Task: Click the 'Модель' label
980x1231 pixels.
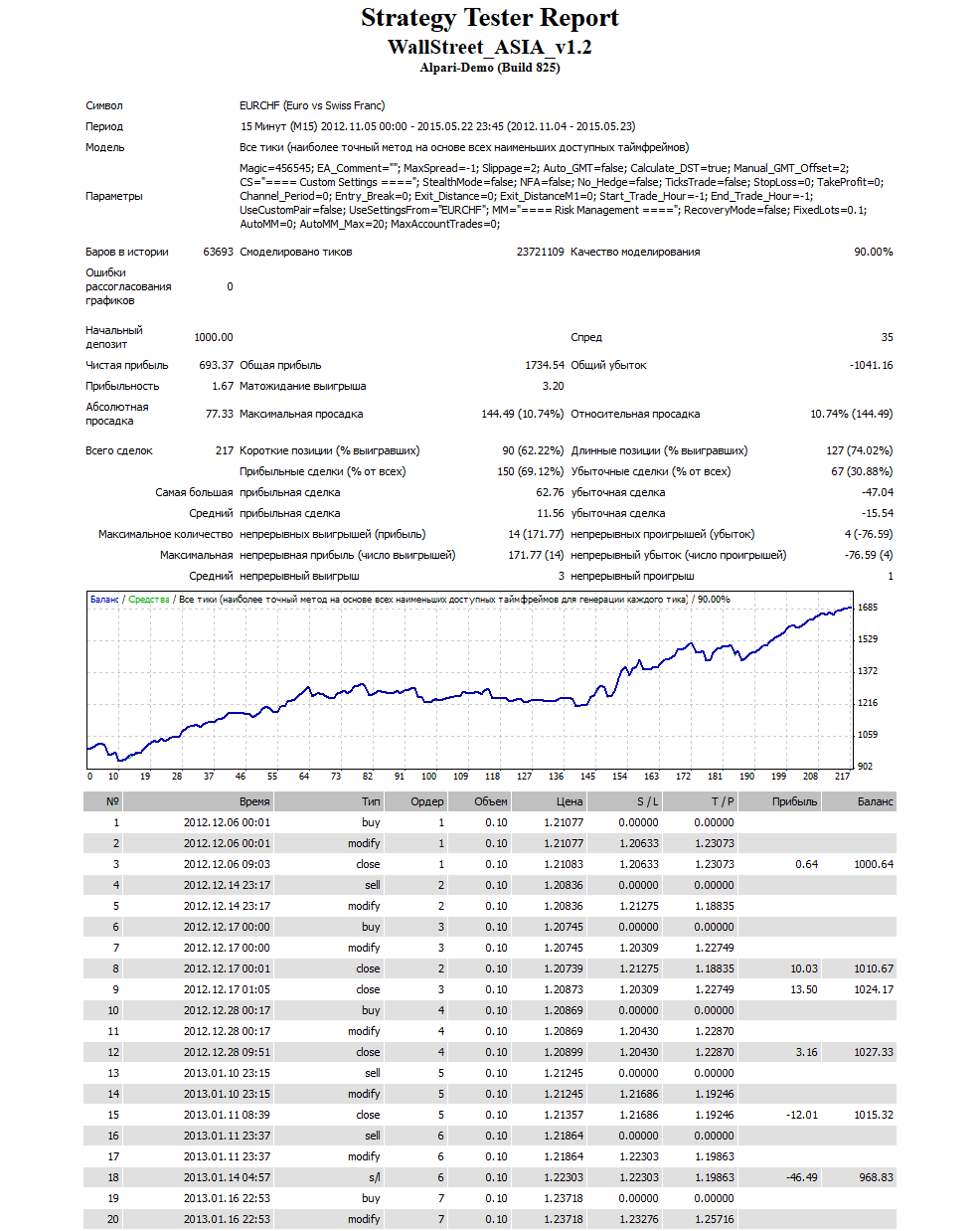Action: click(105, 147)
